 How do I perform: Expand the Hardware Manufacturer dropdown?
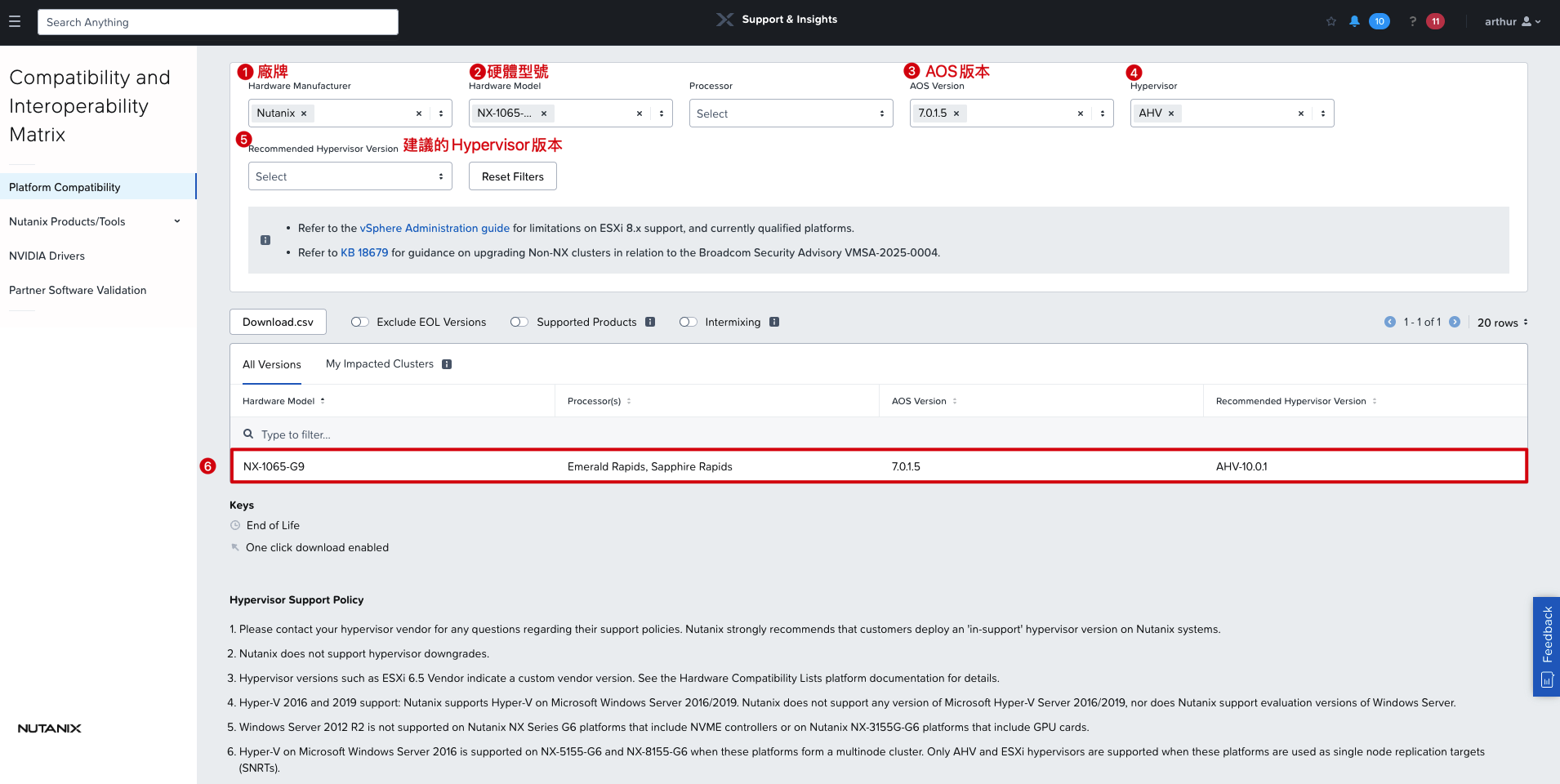tap(441, 114)
